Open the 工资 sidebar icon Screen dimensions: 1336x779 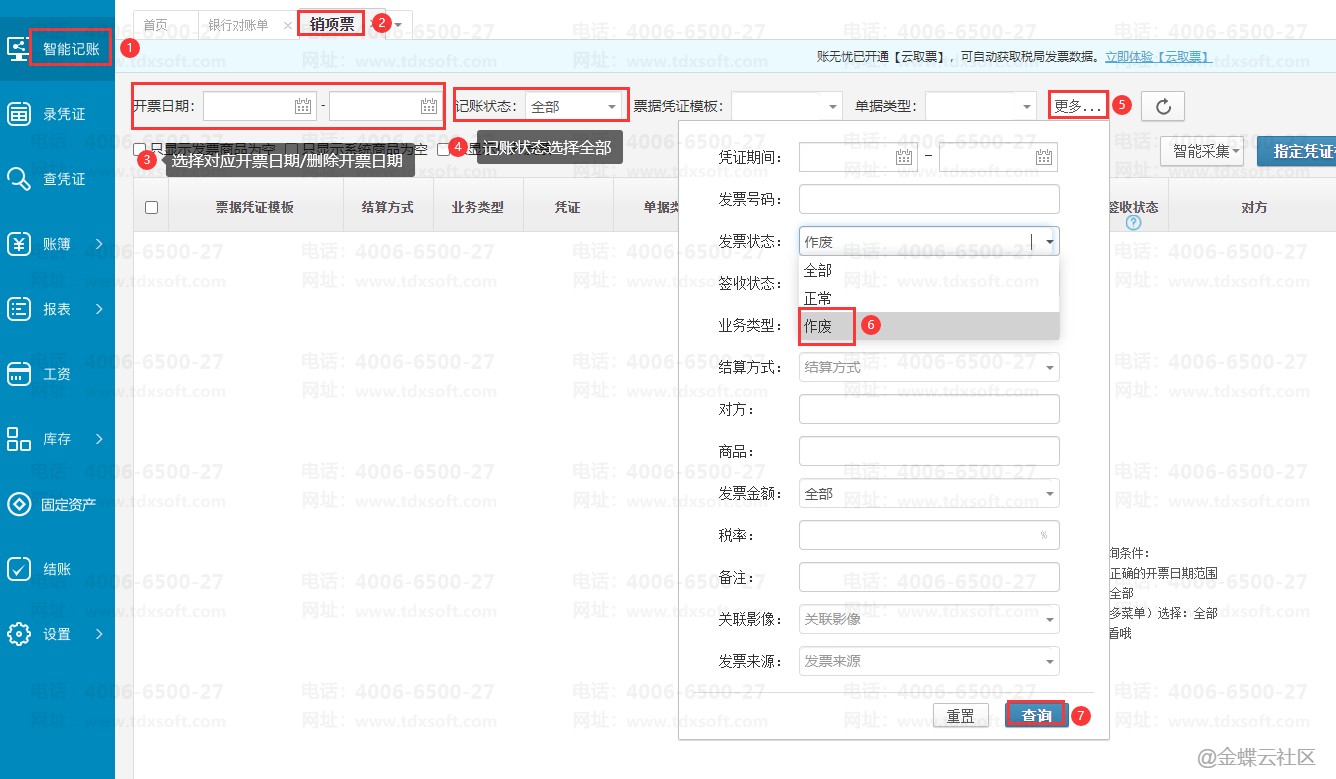point(19,374)
